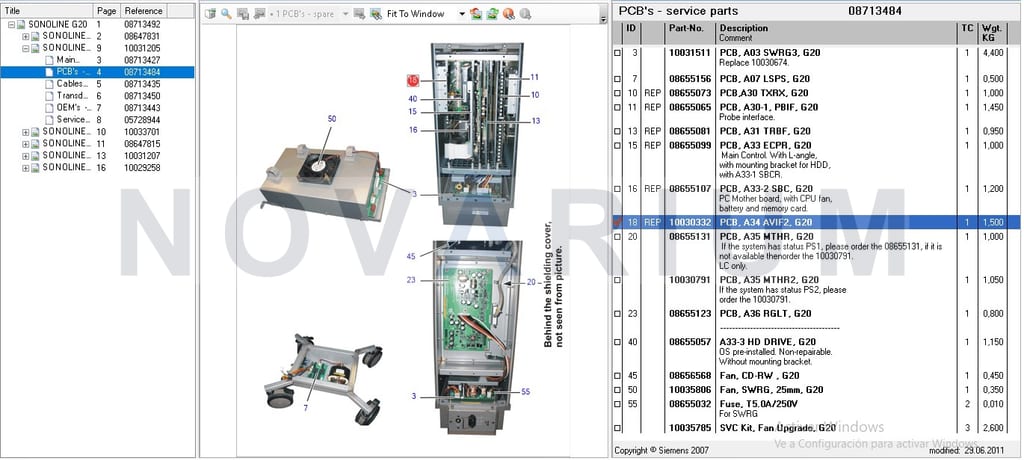Click hotspot label 50 above the fan
Viewport: 1024px width, 460px height.
point(332,119)
